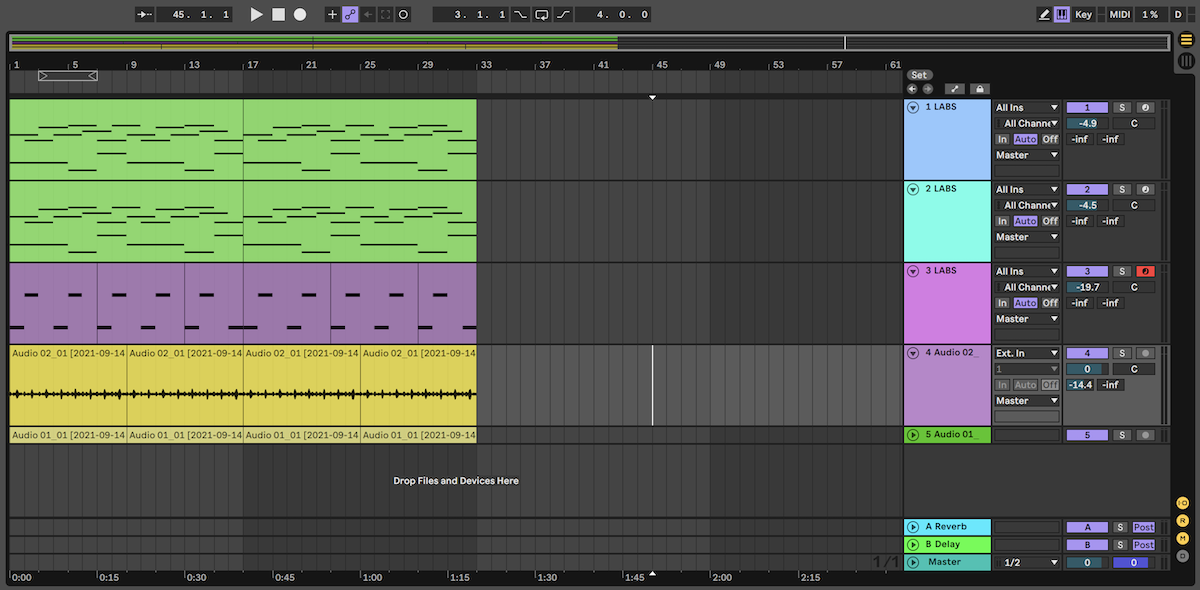This screenshot has width=1200, height=590.
Task: Open the All Ins dropdown on 1 LABS
Action: (x=1026, y=107)
